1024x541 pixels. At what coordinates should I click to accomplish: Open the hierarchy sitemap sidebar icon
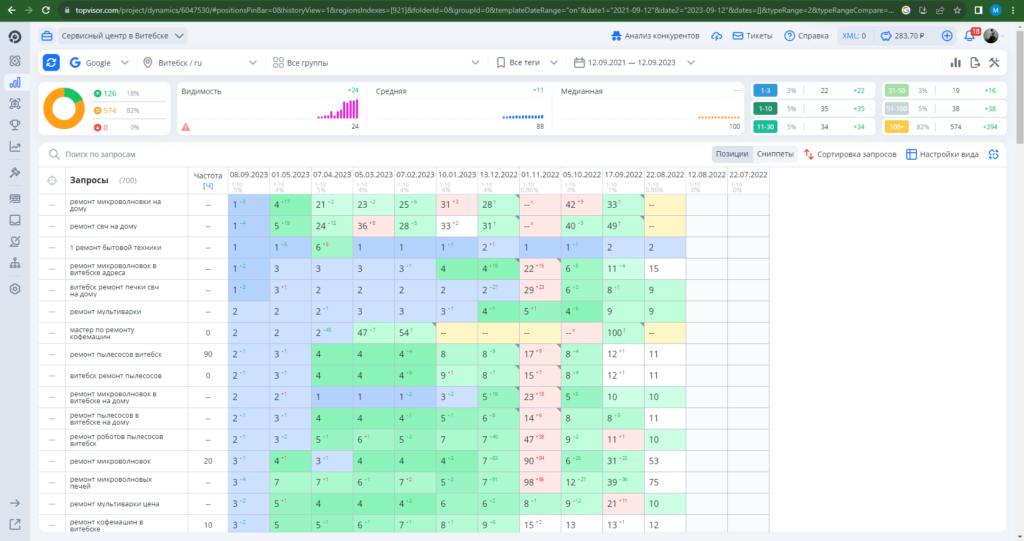14,263
